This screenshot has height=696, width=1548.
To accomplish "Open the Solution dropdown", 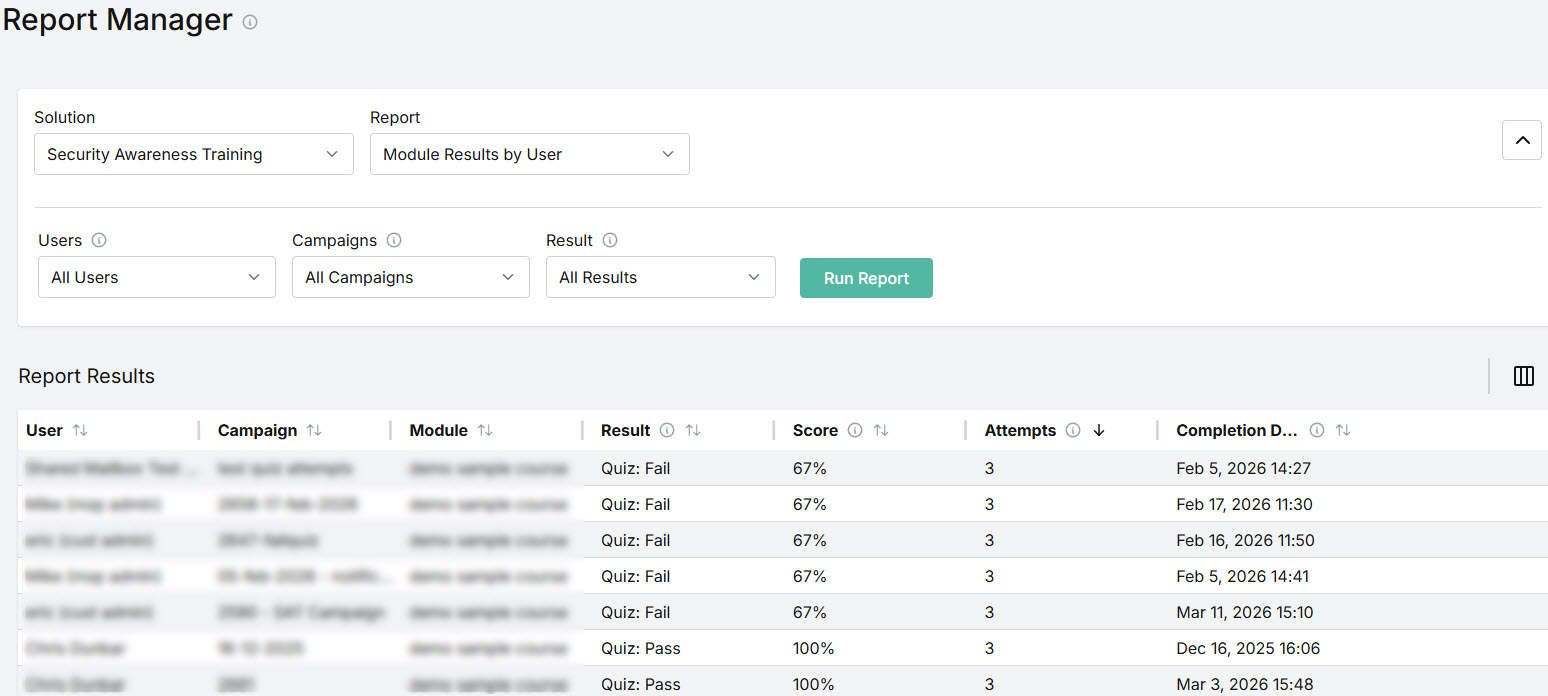I will (193, 154).
